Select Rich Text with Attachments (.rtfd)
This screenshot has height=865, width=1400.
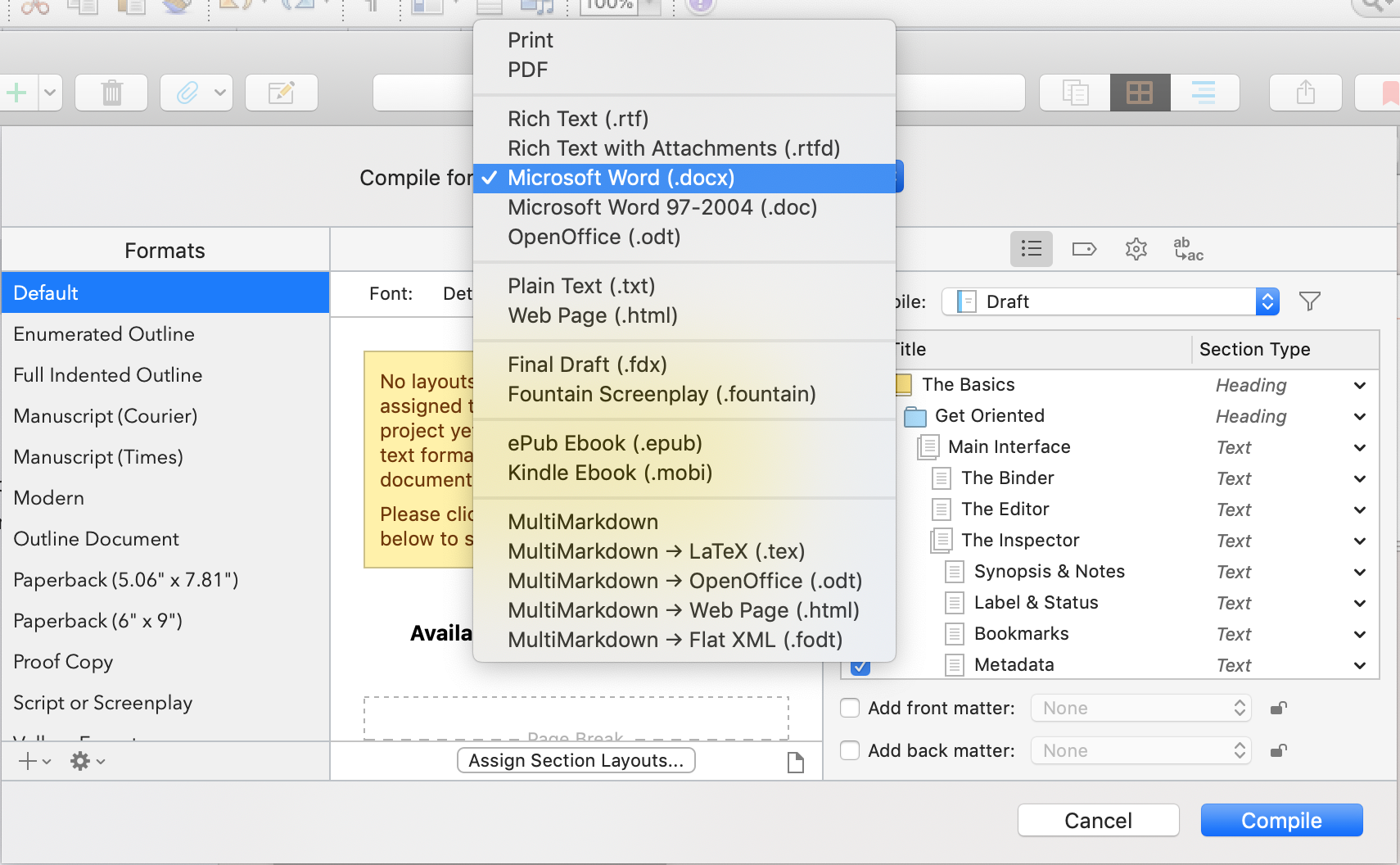pos(684,148)
